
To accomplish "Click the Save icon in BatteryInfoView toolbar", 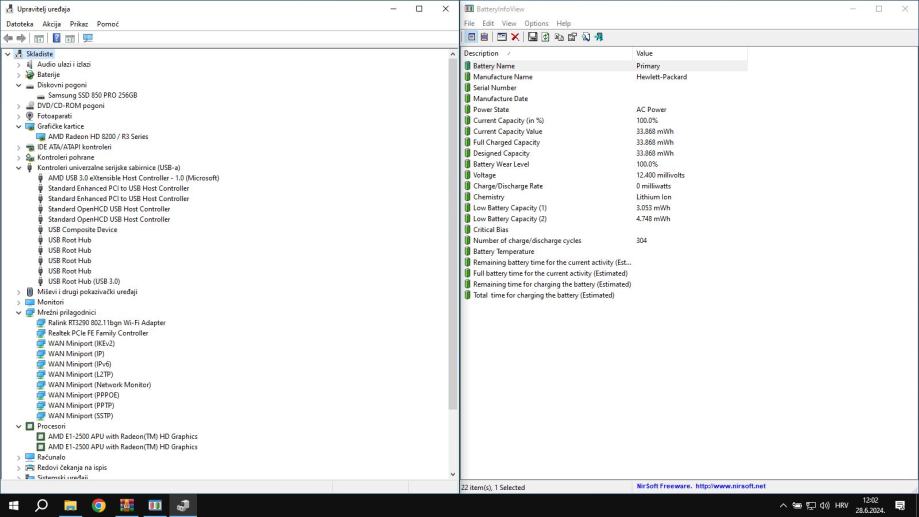I will [x=532, y=37].
